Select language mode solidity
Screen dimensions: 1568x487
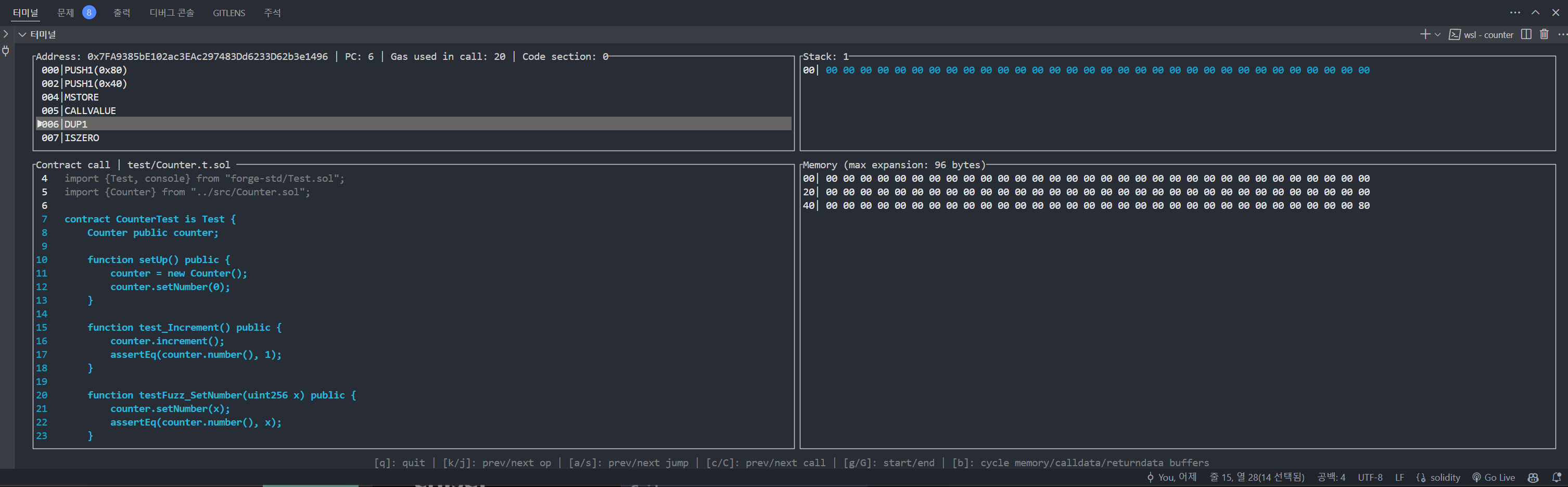tap(1445, 478)
